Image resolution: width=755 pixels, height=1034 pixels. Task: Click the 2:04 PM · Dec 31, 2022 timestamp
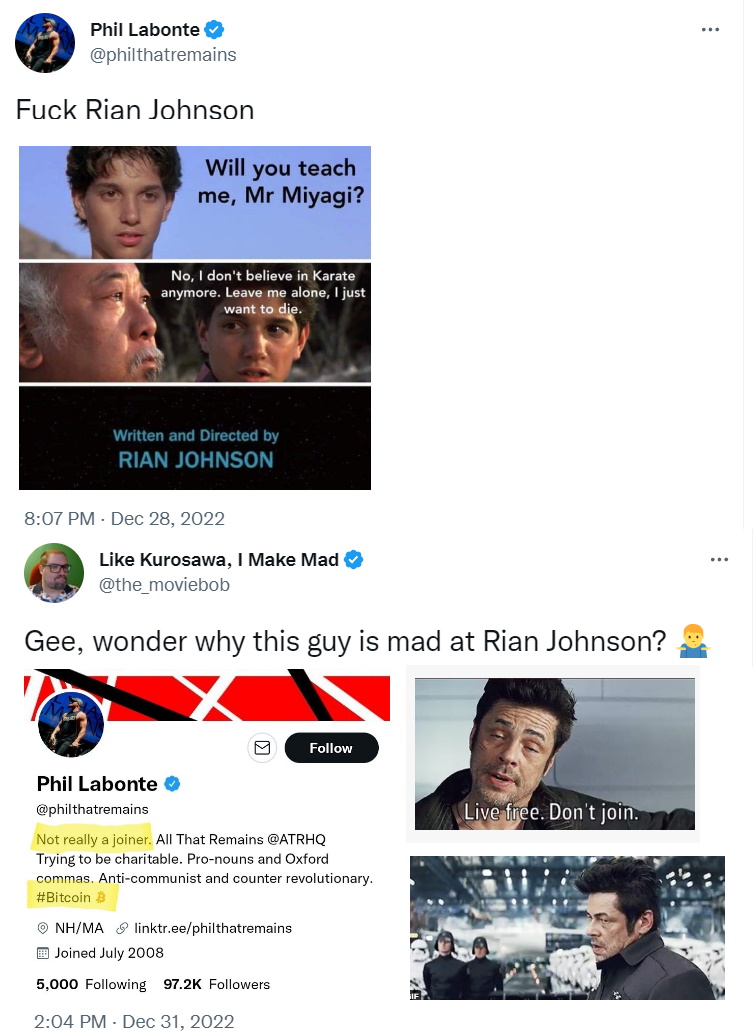point(134,1021)
